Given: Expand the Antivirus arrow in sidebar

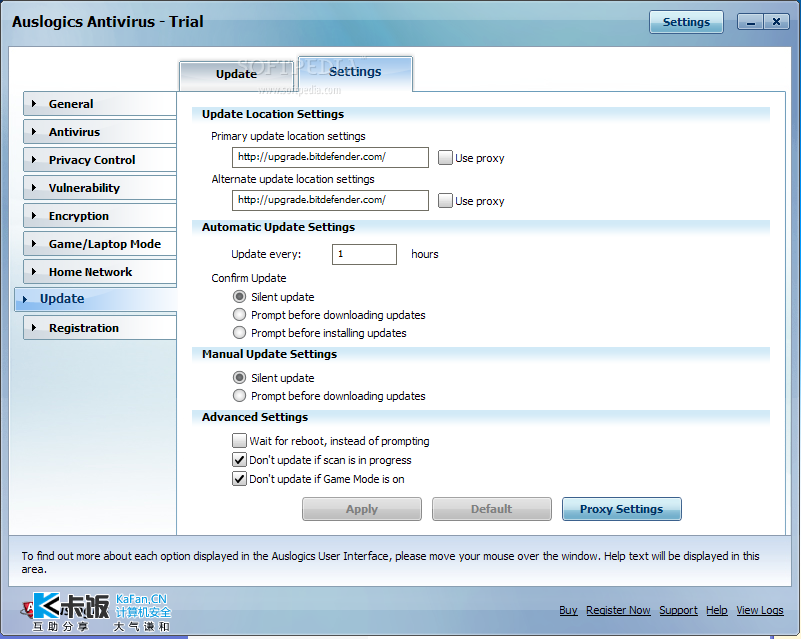Looking at the screenshot, I should tap(34, 132).
